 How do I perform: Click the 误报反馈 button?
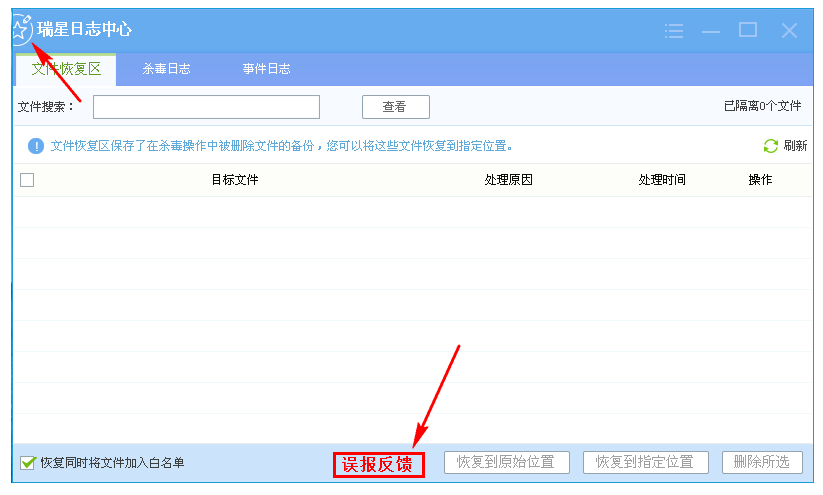pyautogui.click(x=378, y=465)
